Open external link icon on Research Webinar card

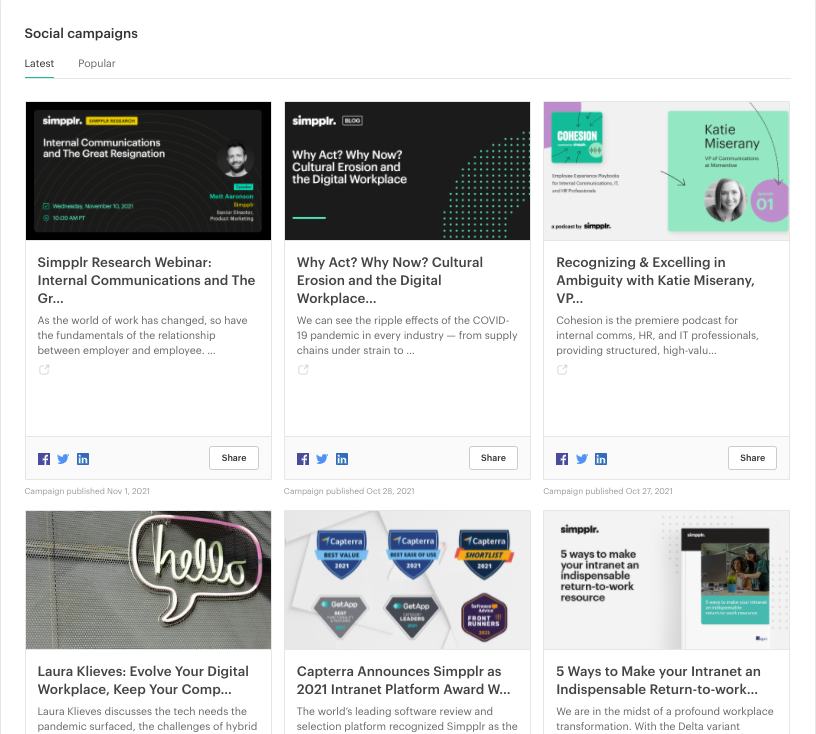coord(44,370)
